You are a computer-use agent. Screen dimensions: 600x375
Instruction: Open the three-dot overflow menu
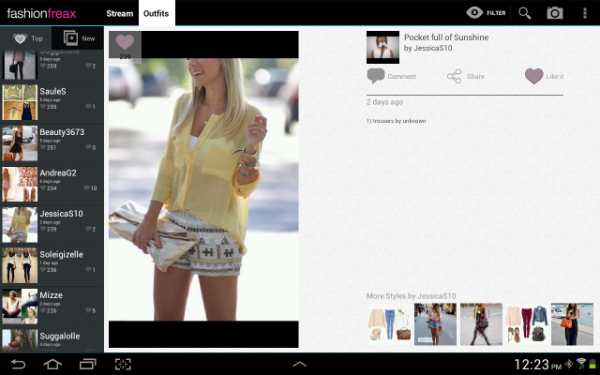pyautogui.click(x=584, y=13)
